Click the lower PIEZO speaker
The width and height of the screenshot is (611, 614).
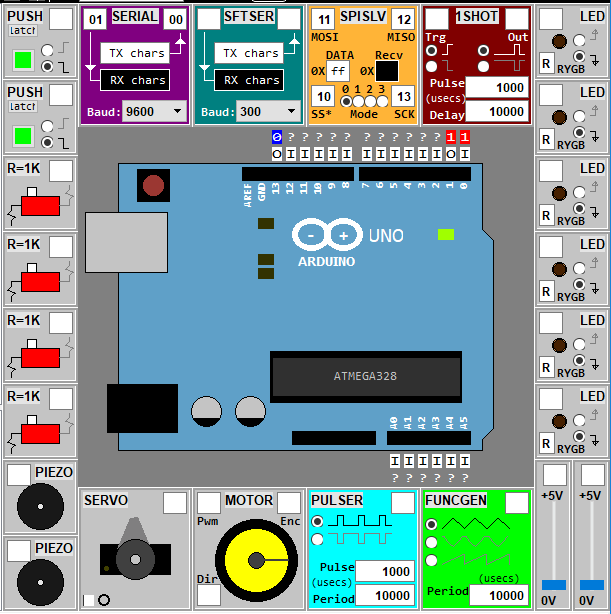click(40, 582)
